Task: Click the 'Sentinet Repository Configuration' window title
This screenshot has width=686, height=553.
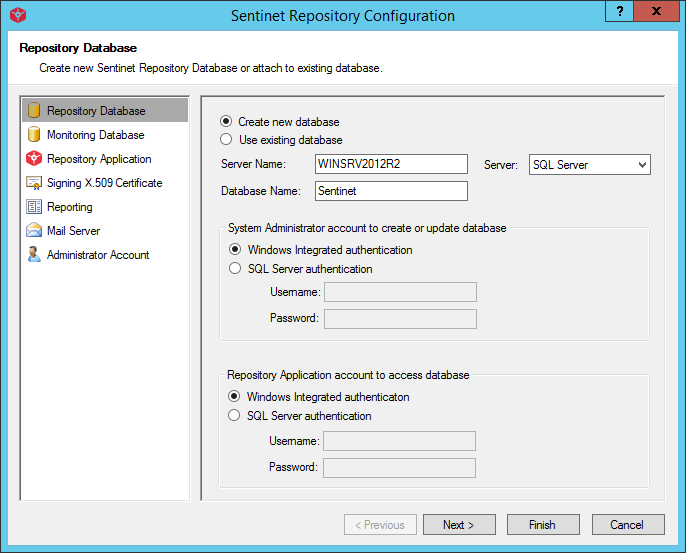Action: click(343, 16)
